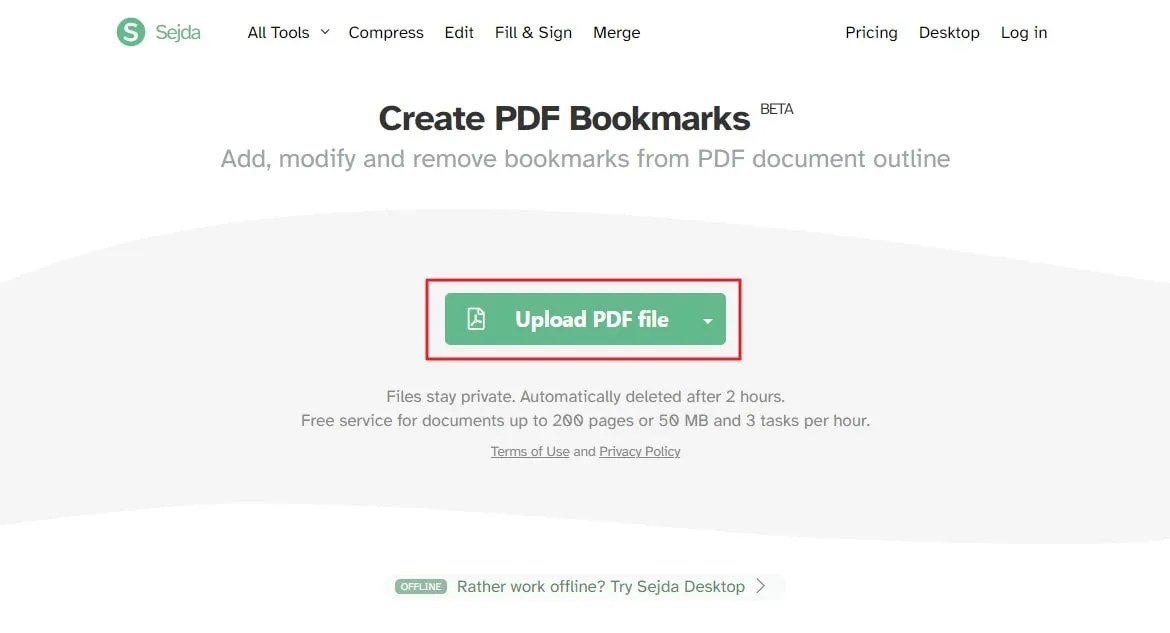Open the Privacy Policy link
Image resolution: width=1170 pixels, height=633 pixels.
(639, 451)
